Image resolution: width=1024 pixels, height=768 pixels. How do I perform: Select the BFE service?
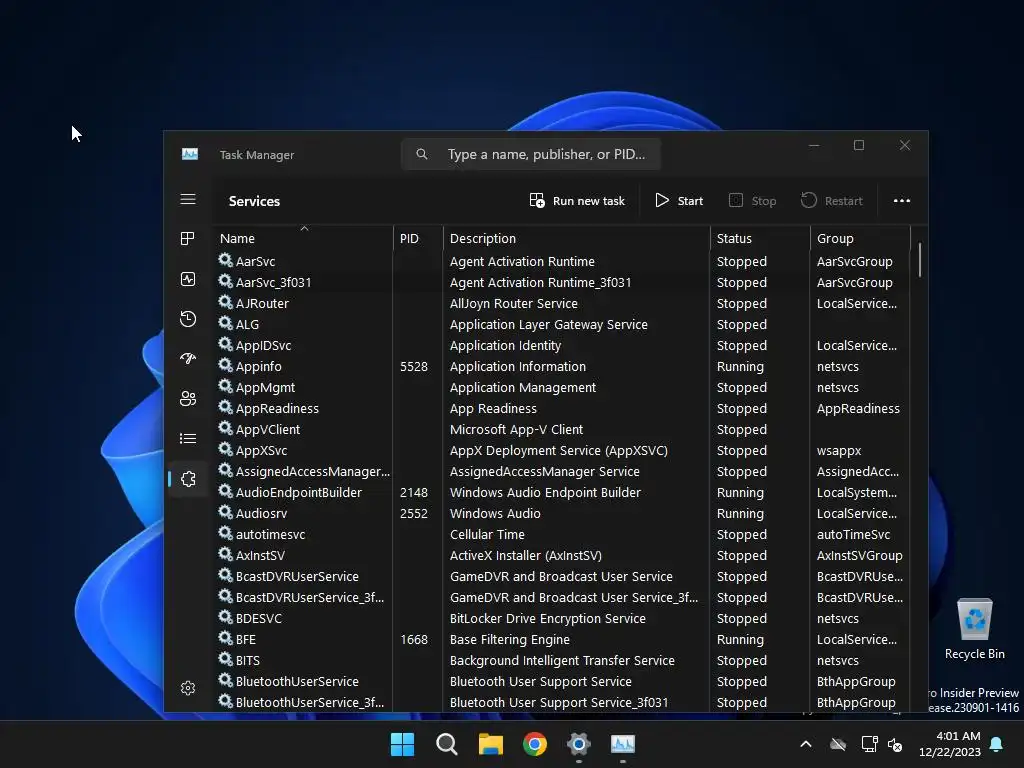246,639
